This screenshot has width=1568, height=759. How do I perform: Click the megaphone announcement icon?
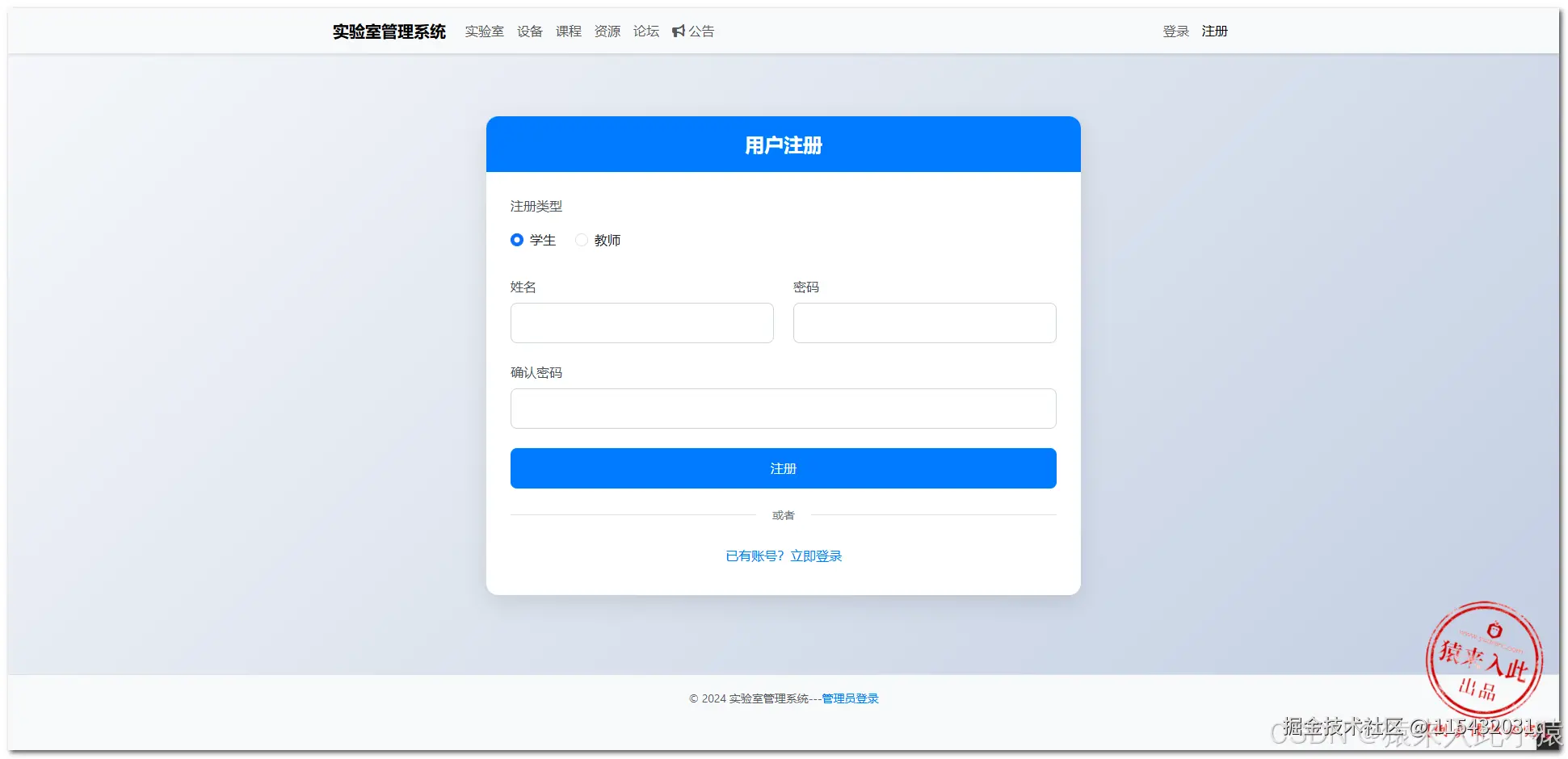[x=679, y=31]
